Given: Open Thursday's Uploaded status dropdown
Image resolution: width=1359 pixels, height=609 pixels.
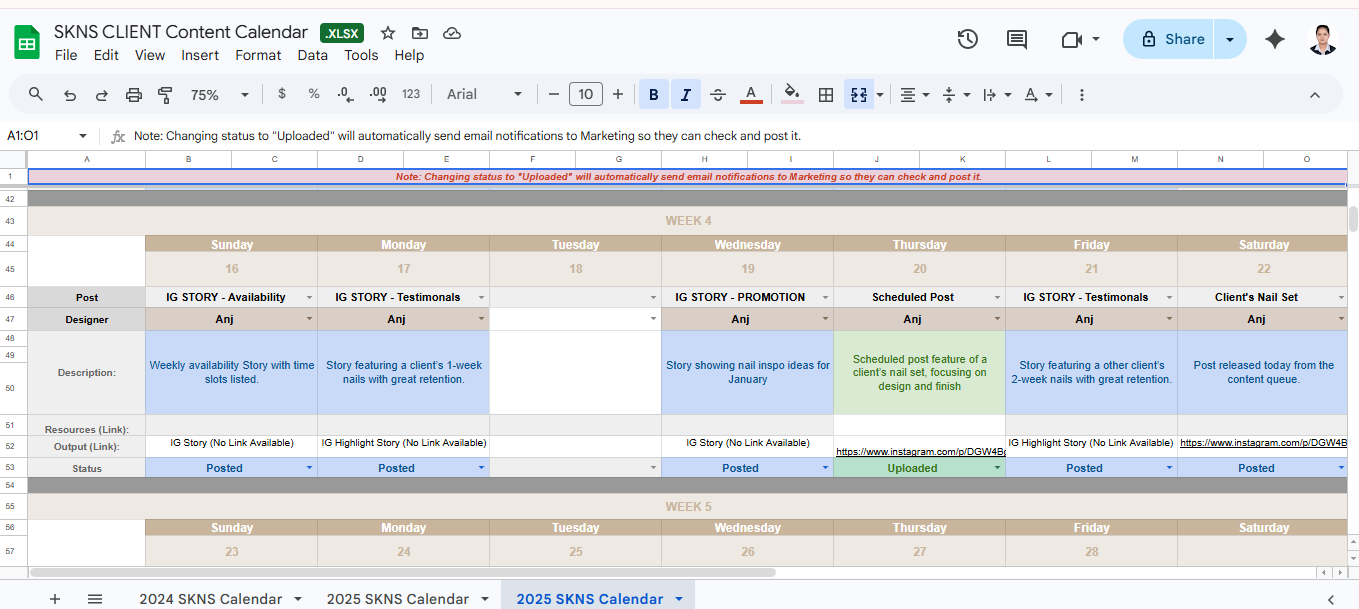Looking at the screenshot, I should click(997, 468).
